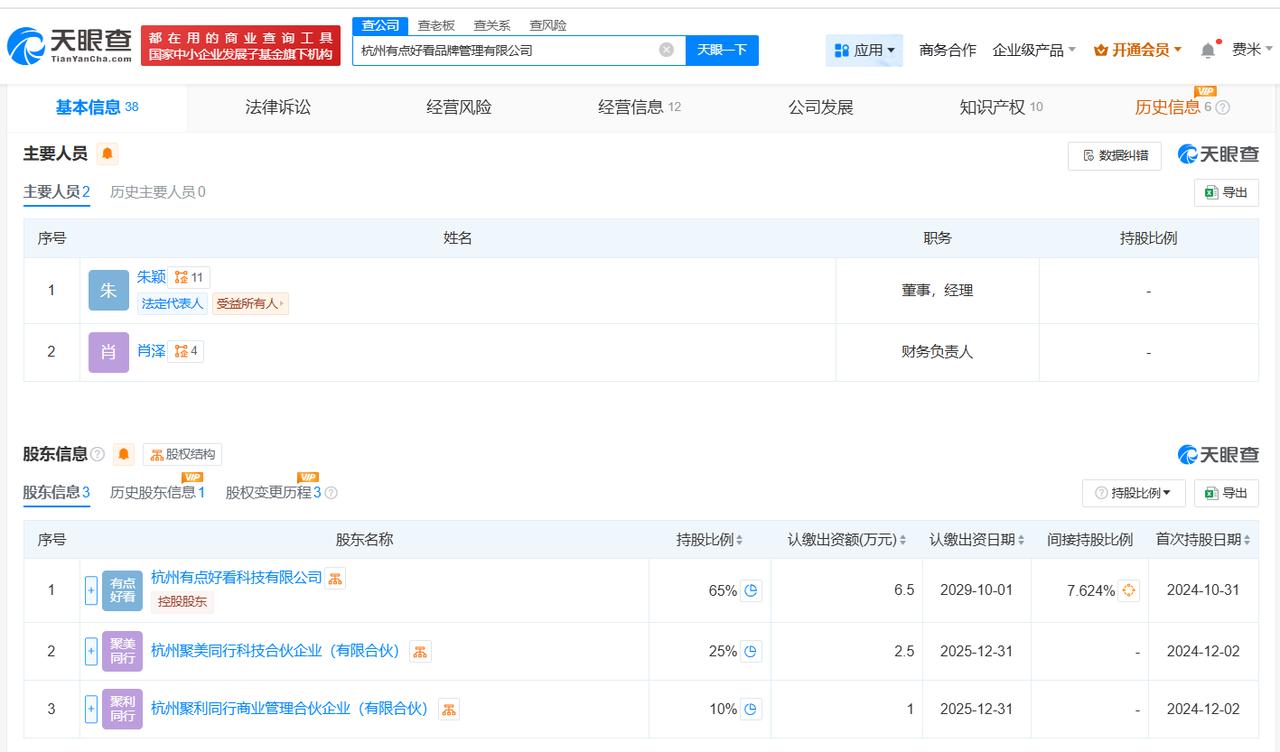
Task: Switch to the 公司发展 tab
Action: pos(821,107)
